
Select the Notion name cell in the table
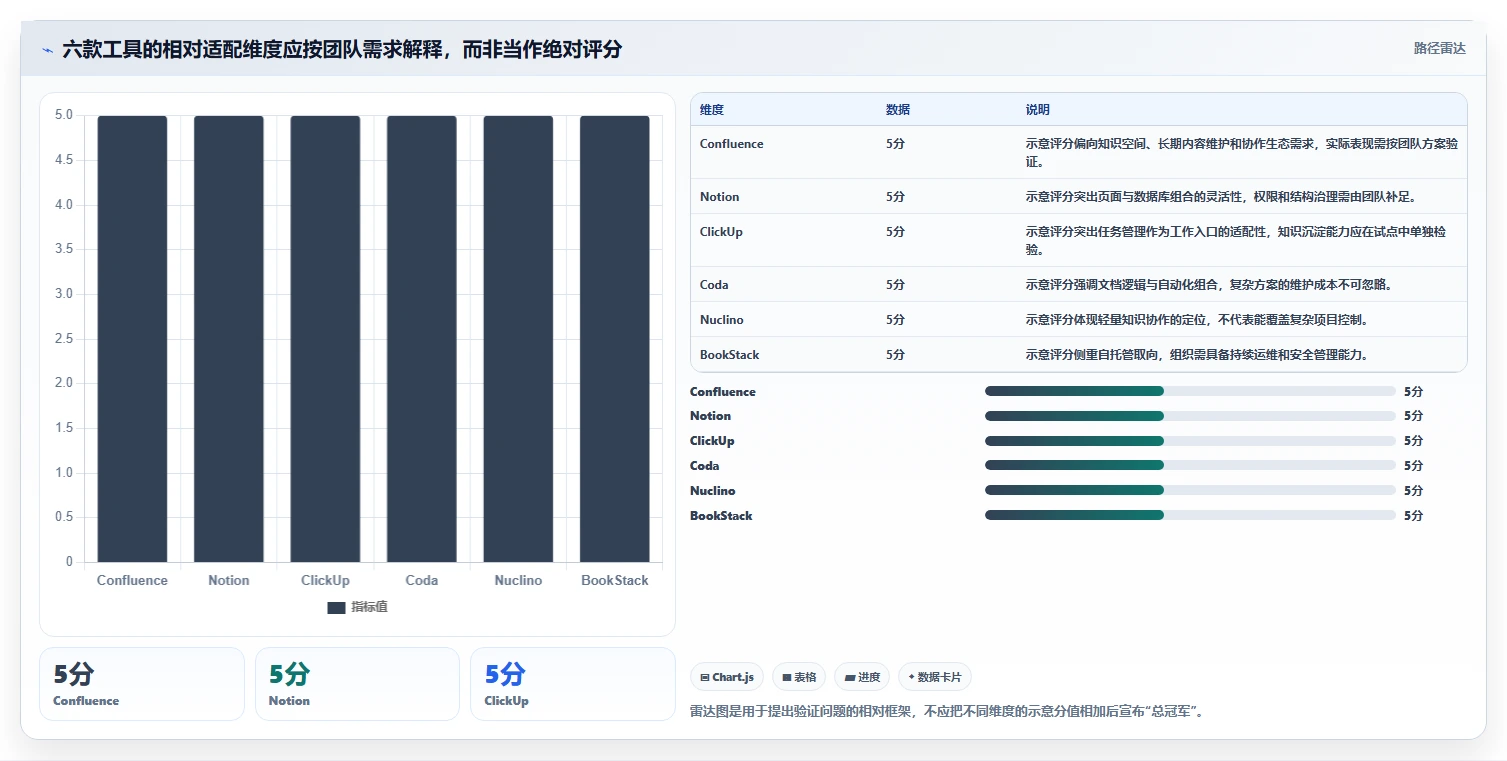coord(719,197)
